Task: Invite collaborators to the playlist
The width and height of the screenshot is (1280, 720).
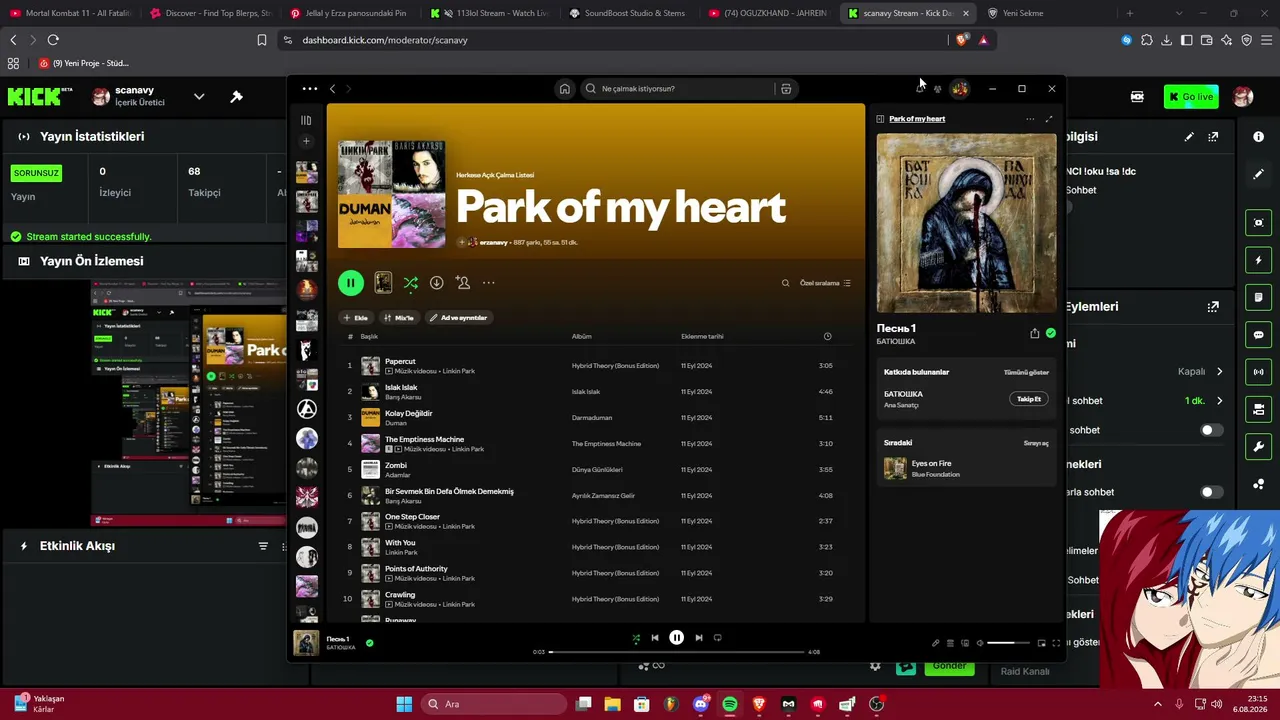Action: click(462, 283)
